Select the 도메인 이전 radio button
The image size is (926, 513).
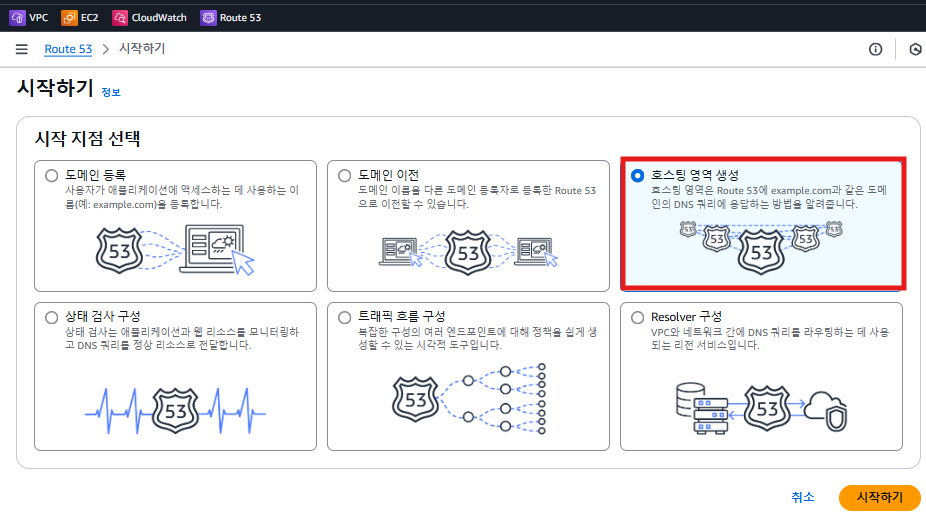(x=344, y=175)
